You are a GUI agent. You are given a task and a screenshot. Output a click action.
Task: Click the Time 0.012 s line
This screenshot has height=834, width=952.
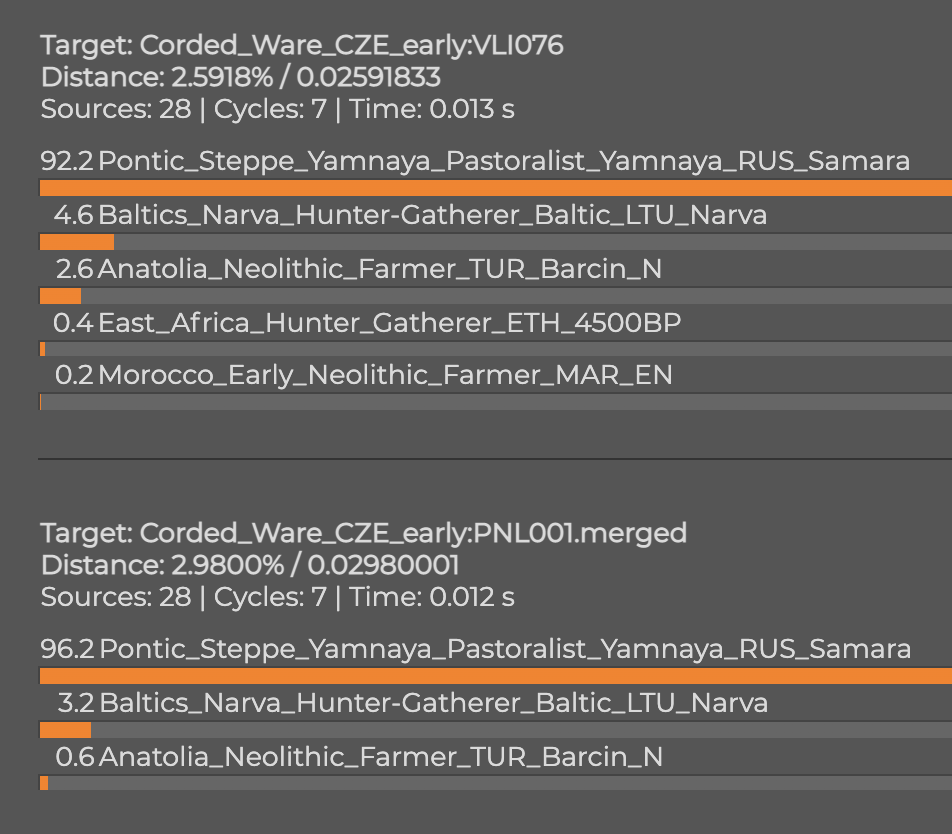[277, 597]
